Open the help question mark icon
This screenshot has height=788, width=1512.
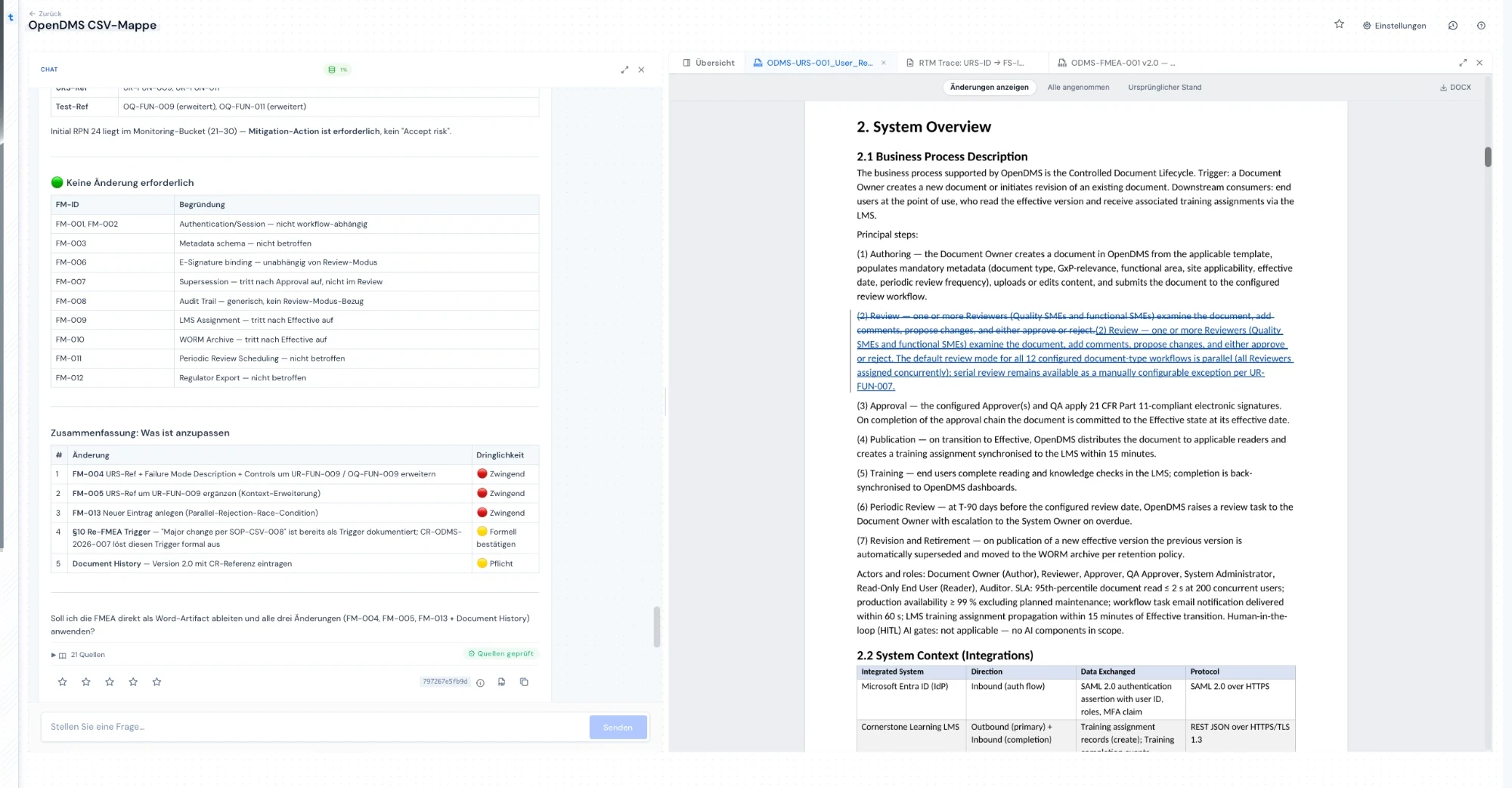(1481, 26)
